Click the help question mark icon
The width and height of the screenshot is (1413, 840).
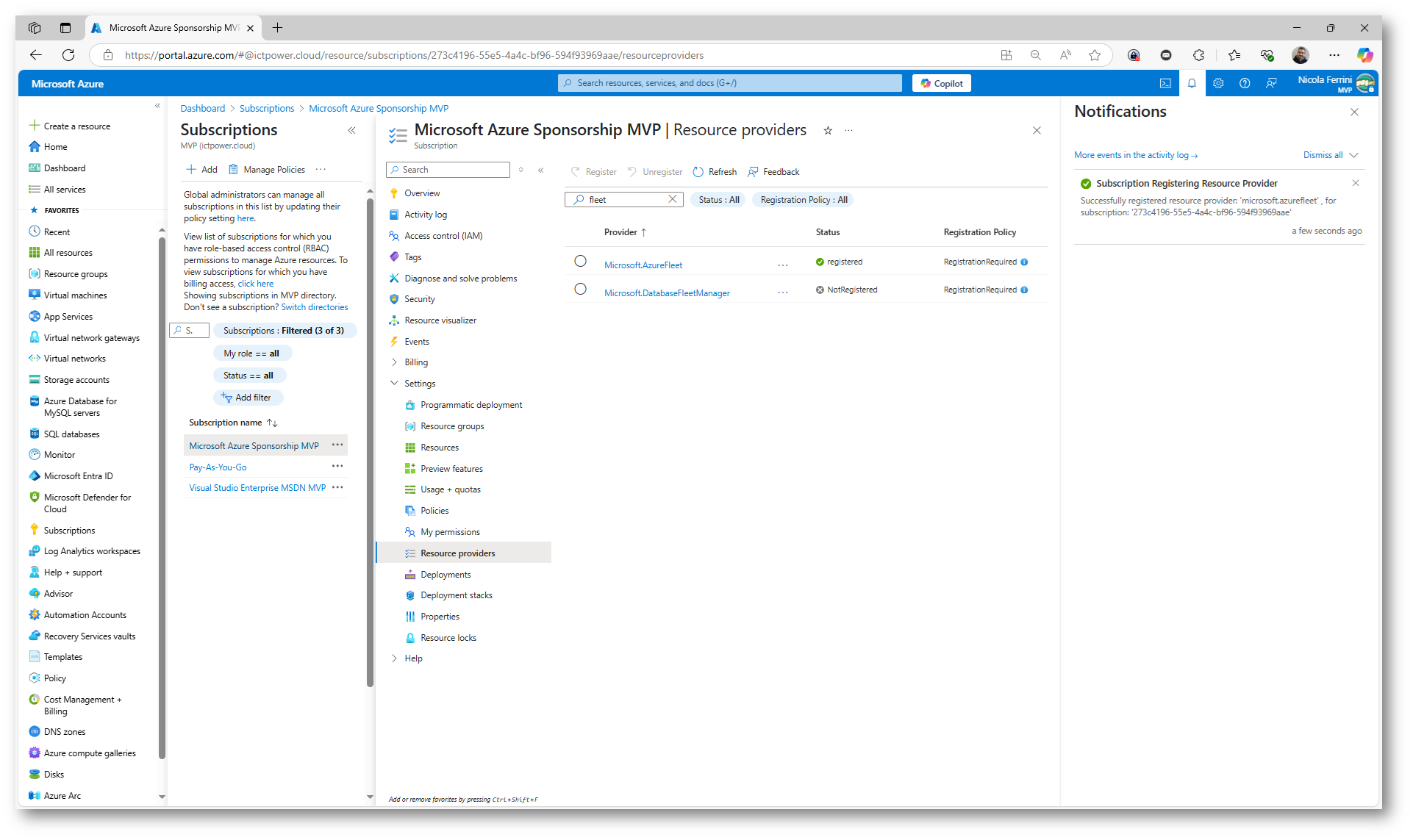pos(1245,83)
